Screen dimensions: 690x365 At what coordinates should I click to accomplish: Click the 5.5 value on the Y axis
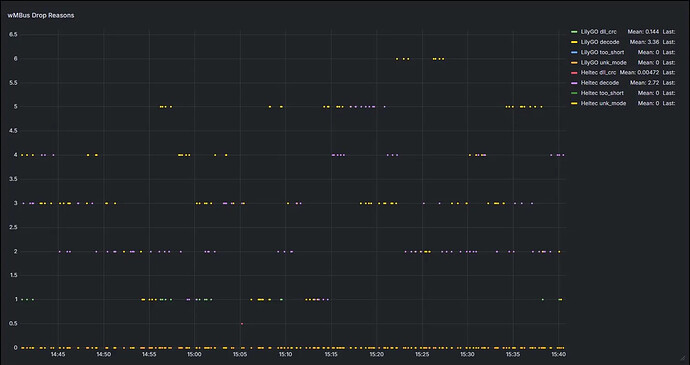point(13,83)
